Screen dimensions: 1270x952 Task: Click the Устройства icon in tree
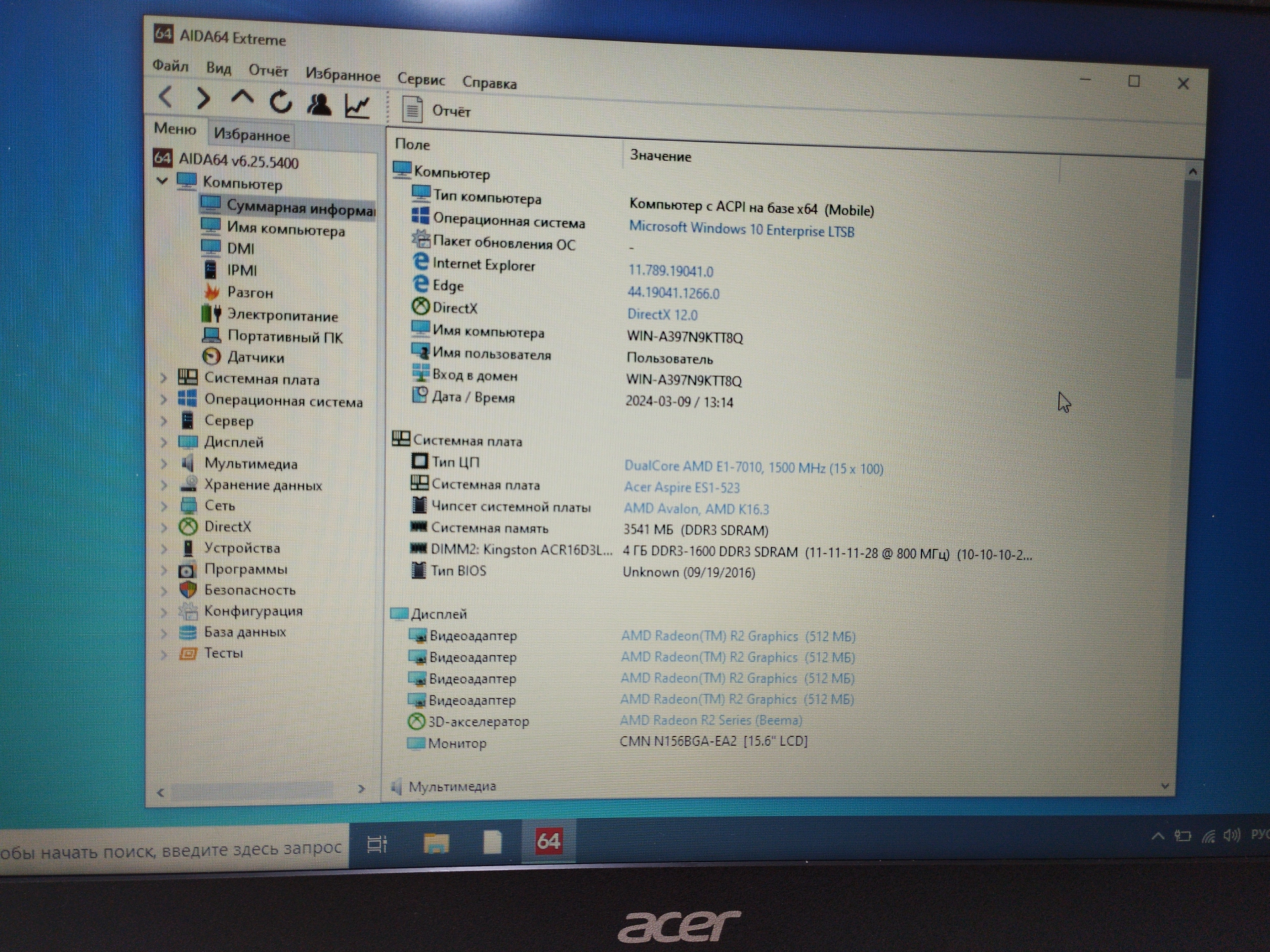pos(189,548)
